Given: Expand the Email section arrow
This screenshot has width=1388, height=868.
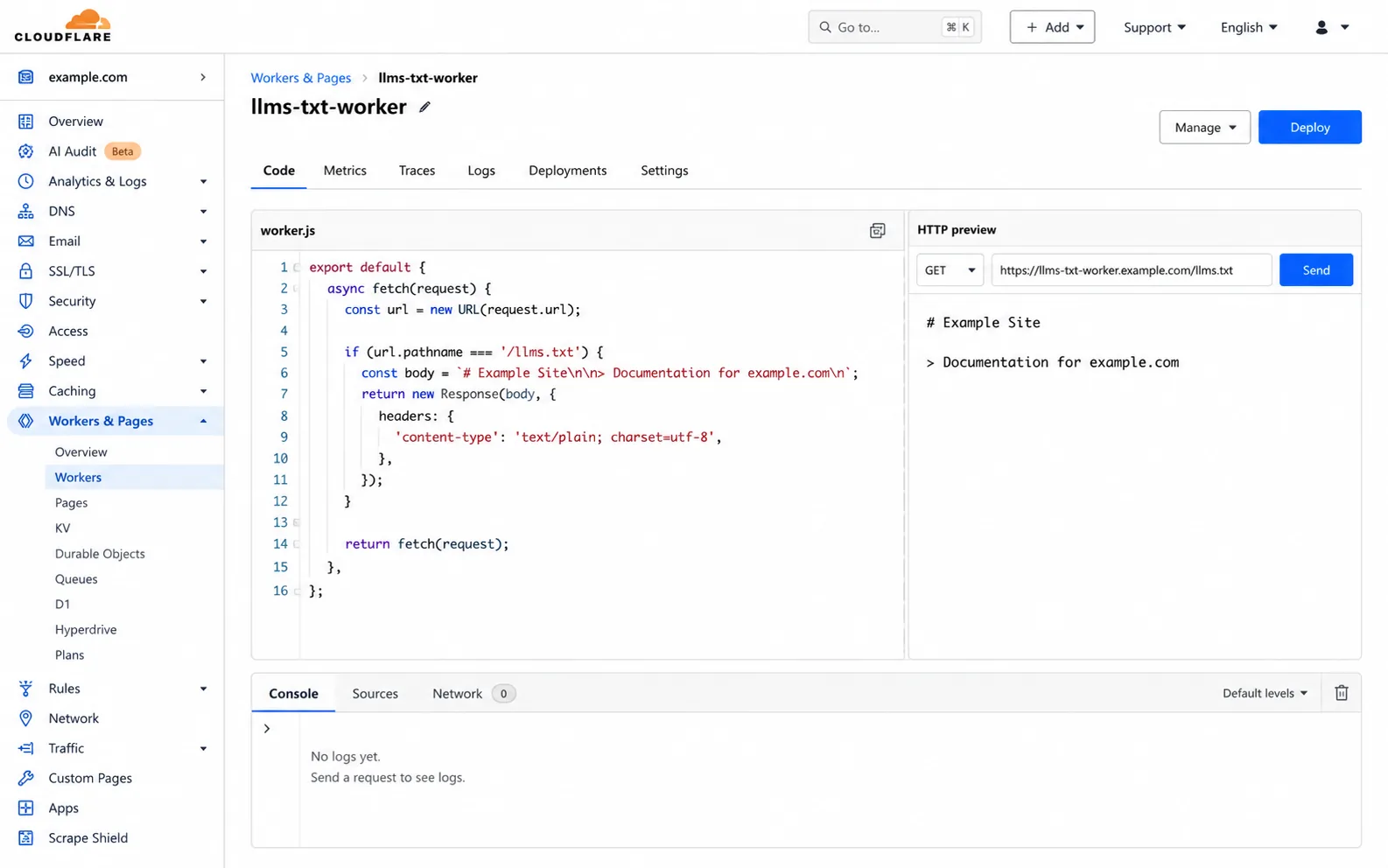Looking at the screenshot, I should [203, 241].
